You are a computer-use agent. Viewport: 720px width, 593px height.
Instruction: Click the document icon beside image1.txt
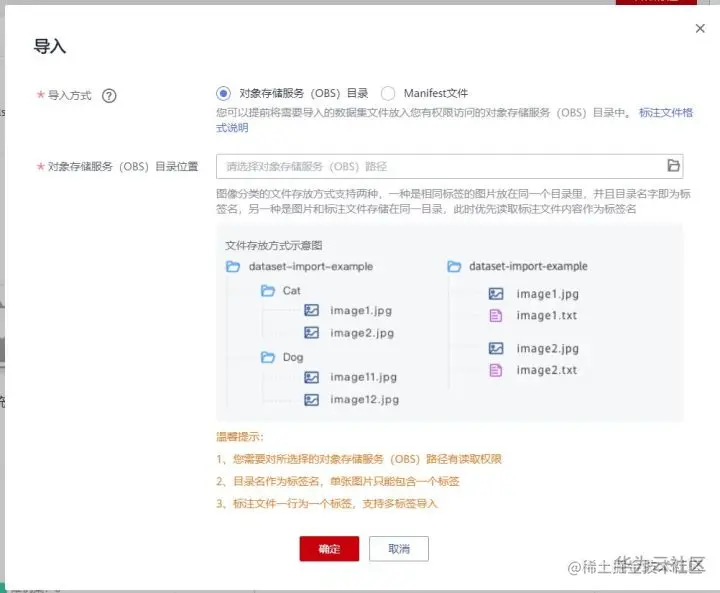click(495, 316)
